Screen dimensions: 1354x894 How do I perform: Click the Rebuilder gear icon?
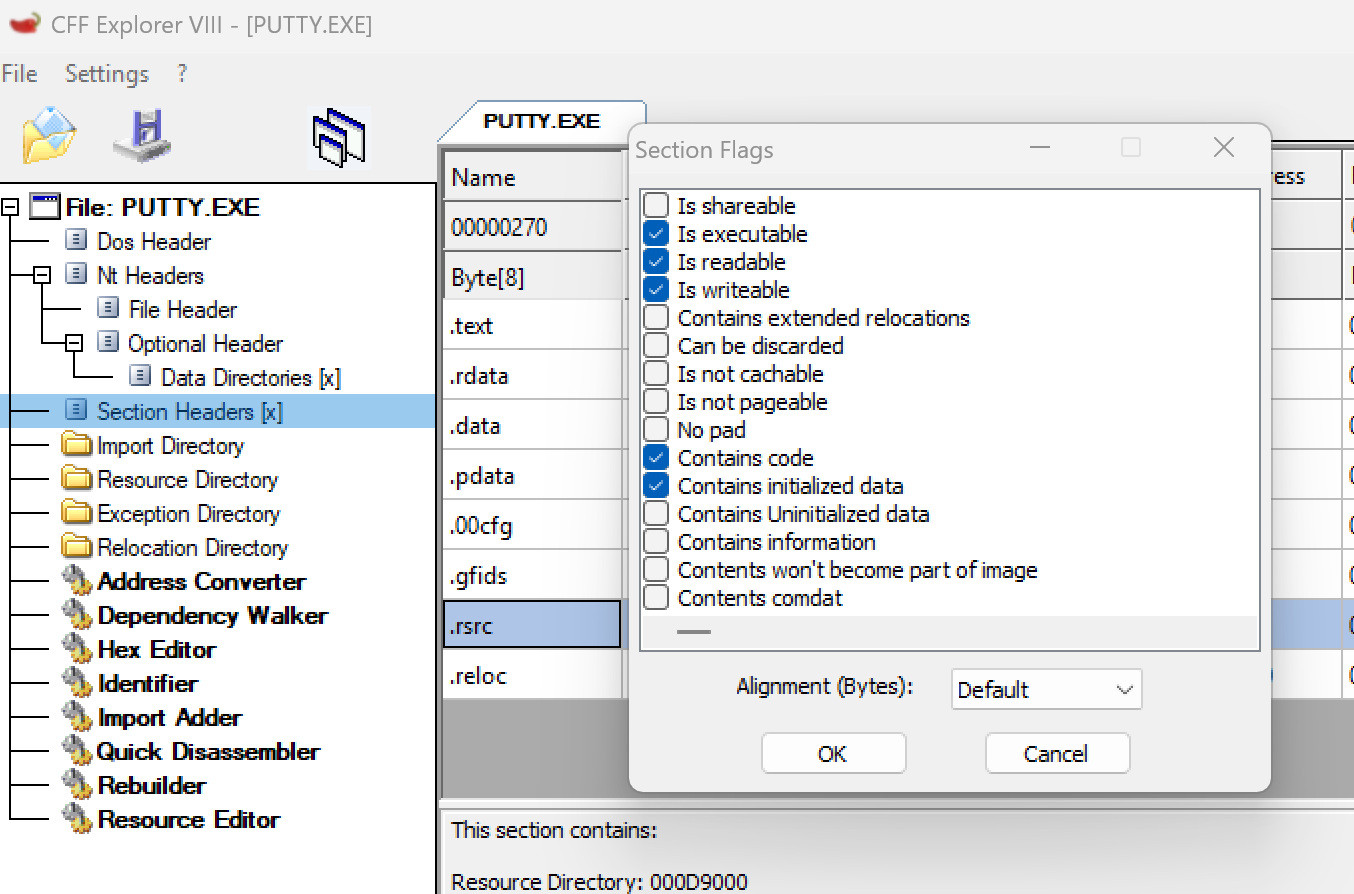click(x=77, y=785)
